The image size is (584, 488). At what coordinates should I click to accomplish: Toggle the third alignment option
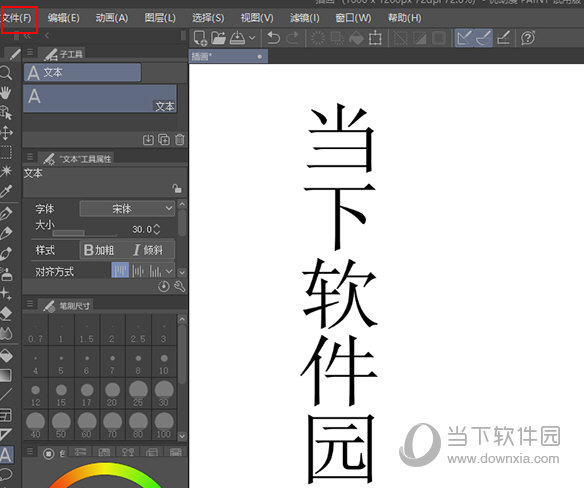coord(155,271)
